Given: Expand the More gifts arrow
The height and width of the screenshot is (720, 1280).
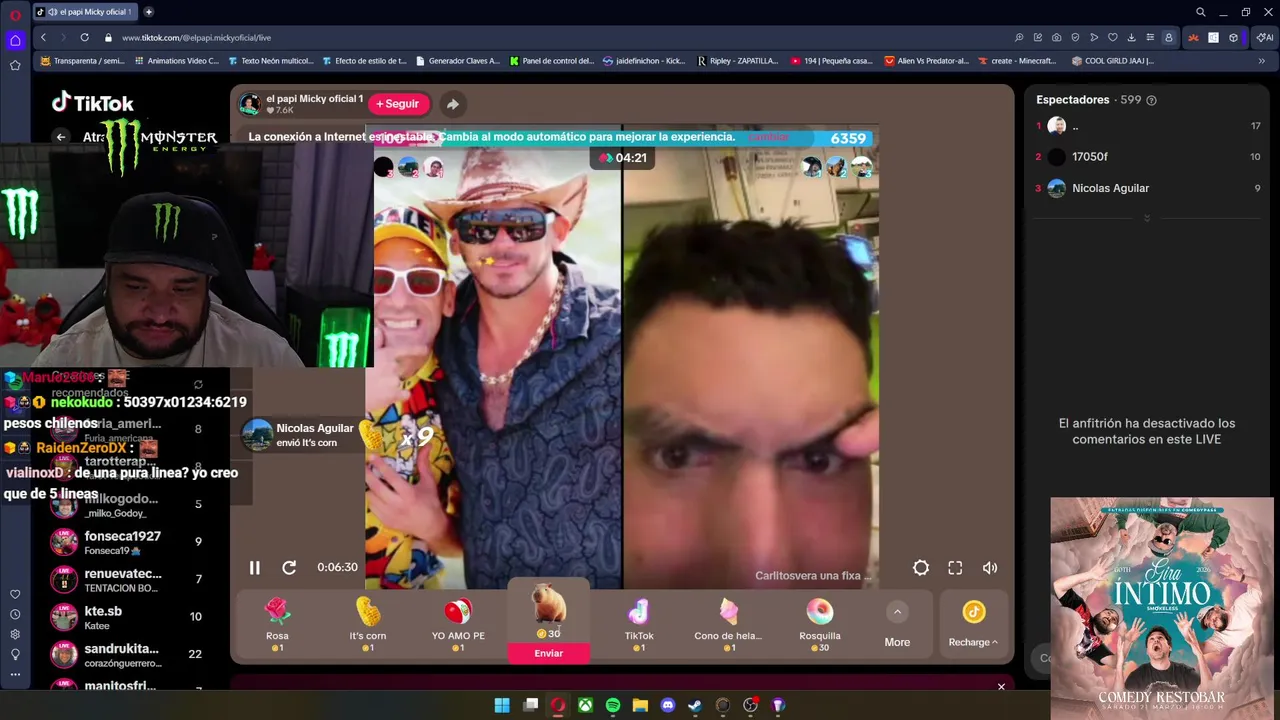Looking at the screenshot, I should [x=897, y=612].
